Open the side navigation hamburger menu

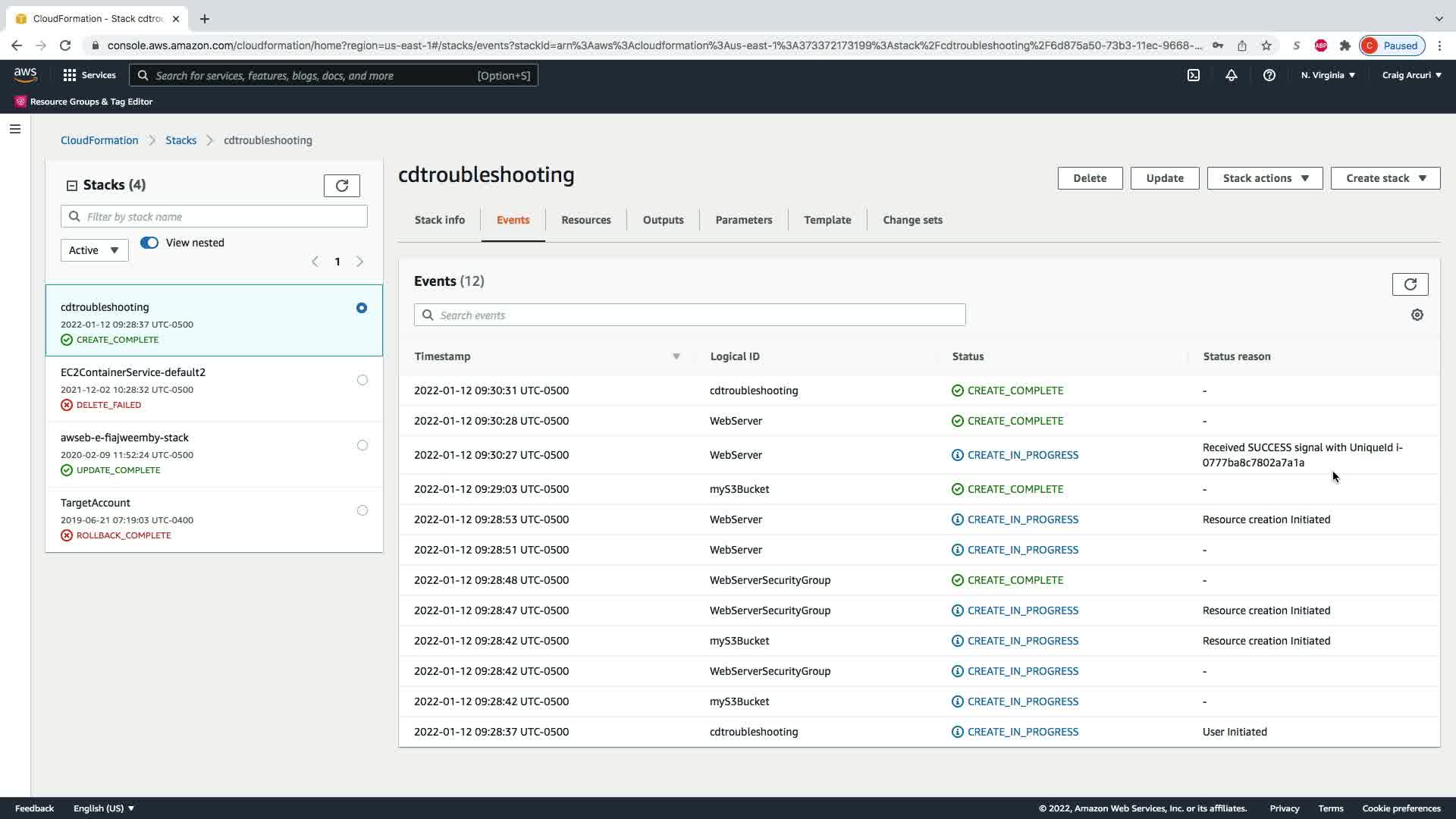coord(14,129)
